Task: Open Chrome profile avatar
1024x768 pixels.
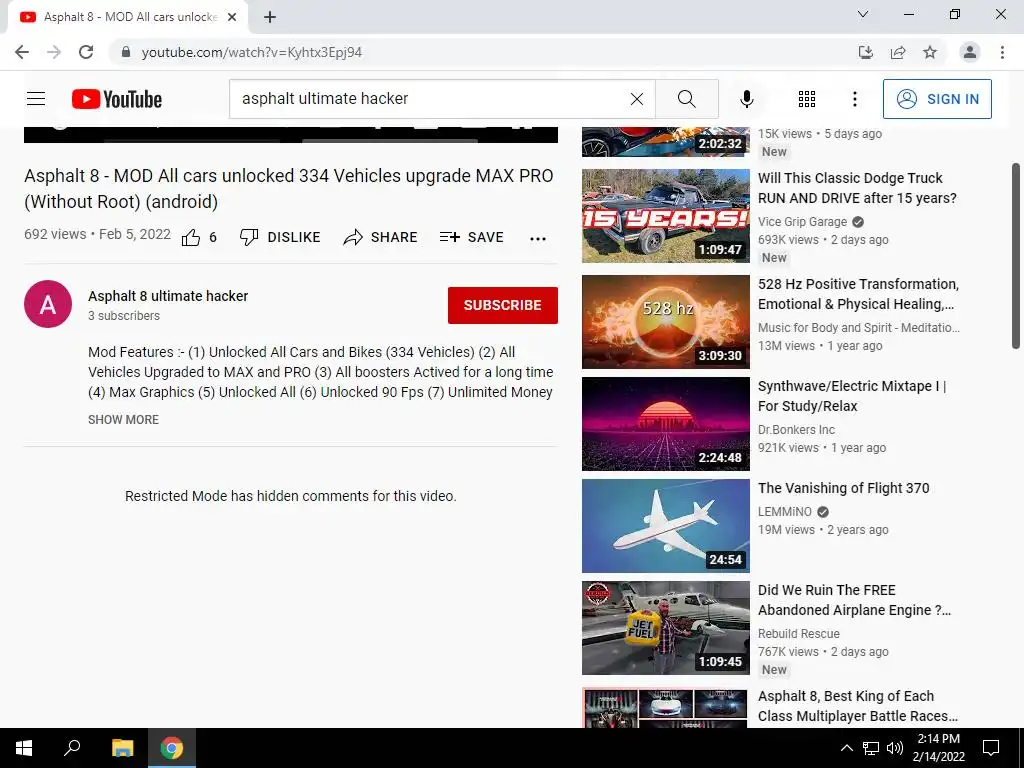Action: tap(970, 52)
